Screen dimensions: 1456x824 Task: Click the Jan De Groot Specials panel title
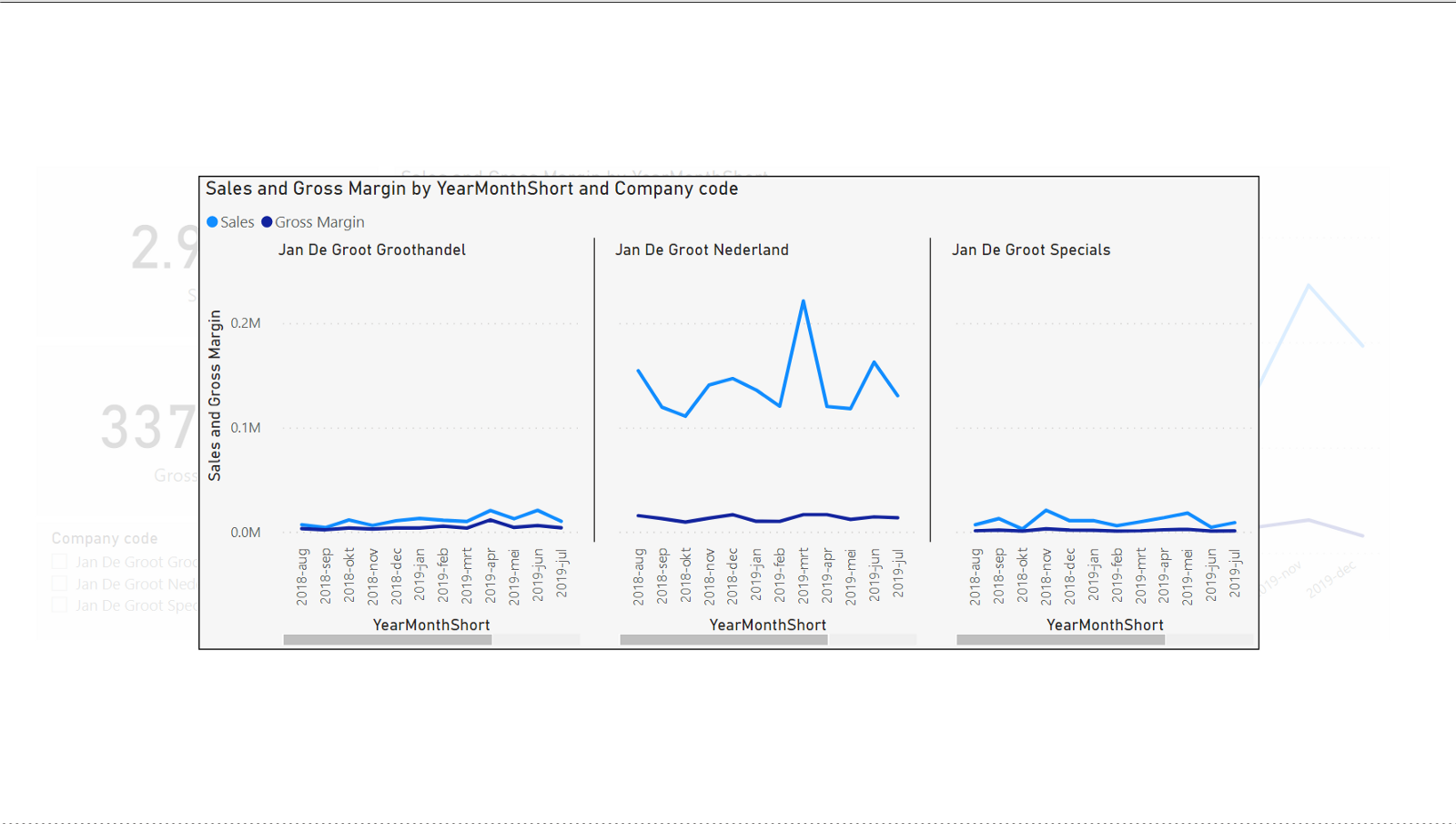pyautogui.click(x=1031, y=249)
